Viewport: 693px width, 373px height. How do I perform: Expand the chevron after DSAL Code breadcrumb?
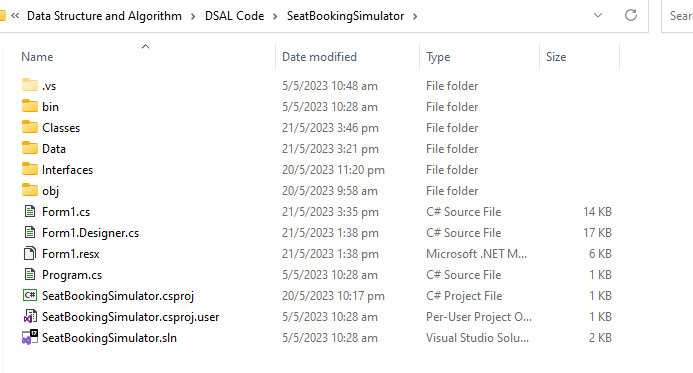[275, 16]
